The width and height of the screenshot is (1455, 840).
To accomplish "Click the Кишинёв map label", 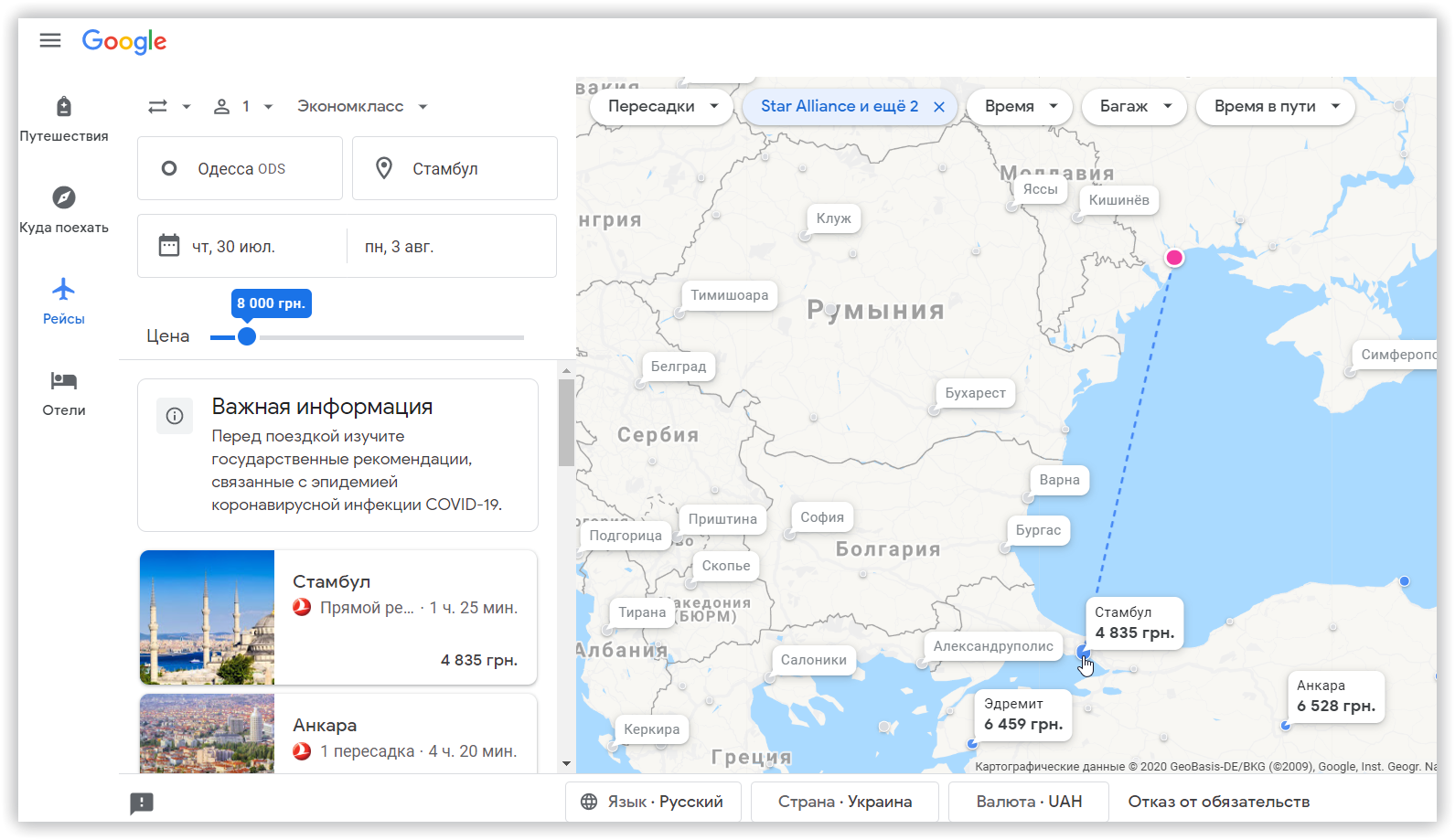I will click(1118, 200).
